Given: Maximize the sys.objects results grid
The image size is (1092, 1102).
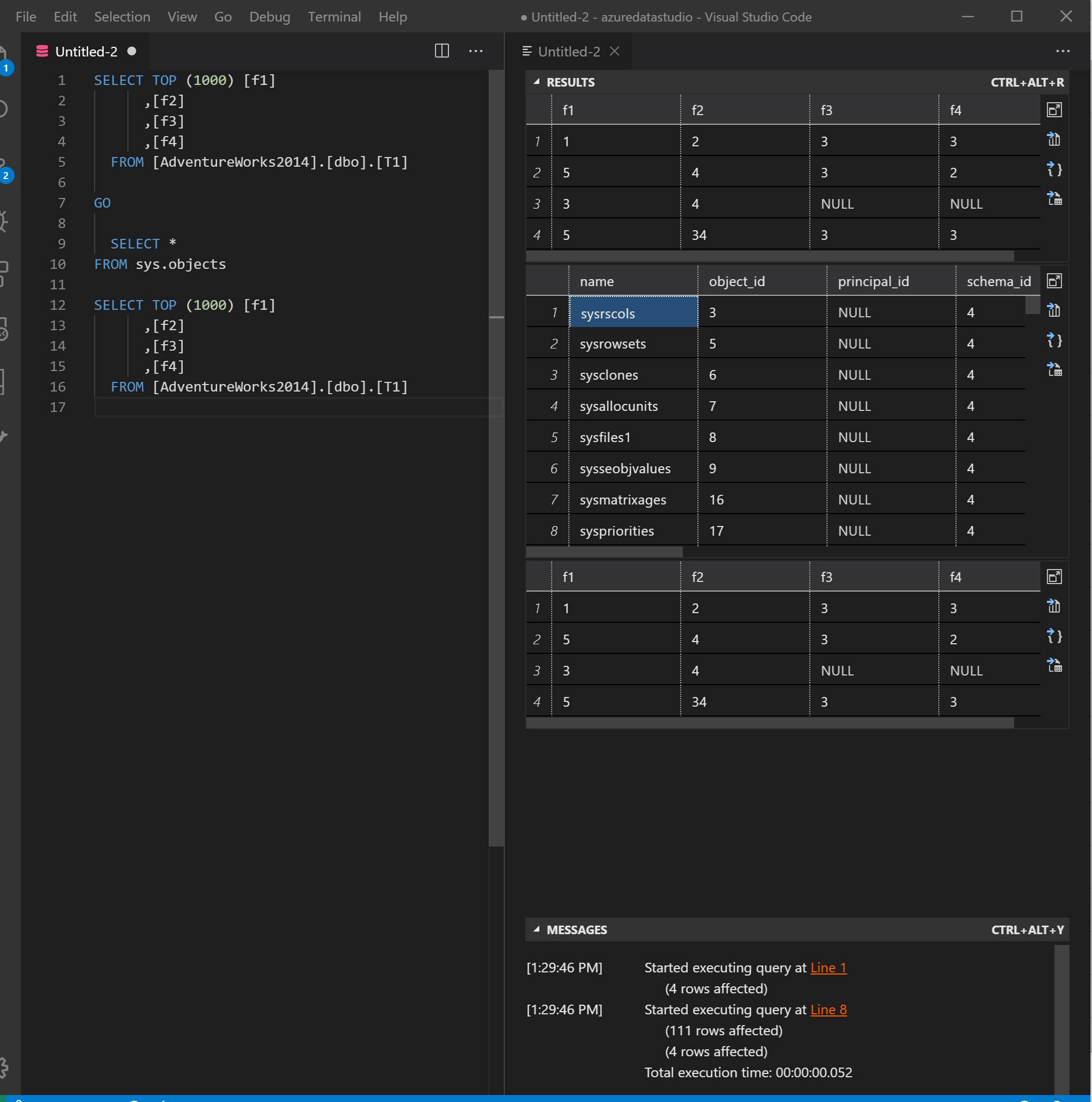Looking at the screenshot, I should point(1054,281).
